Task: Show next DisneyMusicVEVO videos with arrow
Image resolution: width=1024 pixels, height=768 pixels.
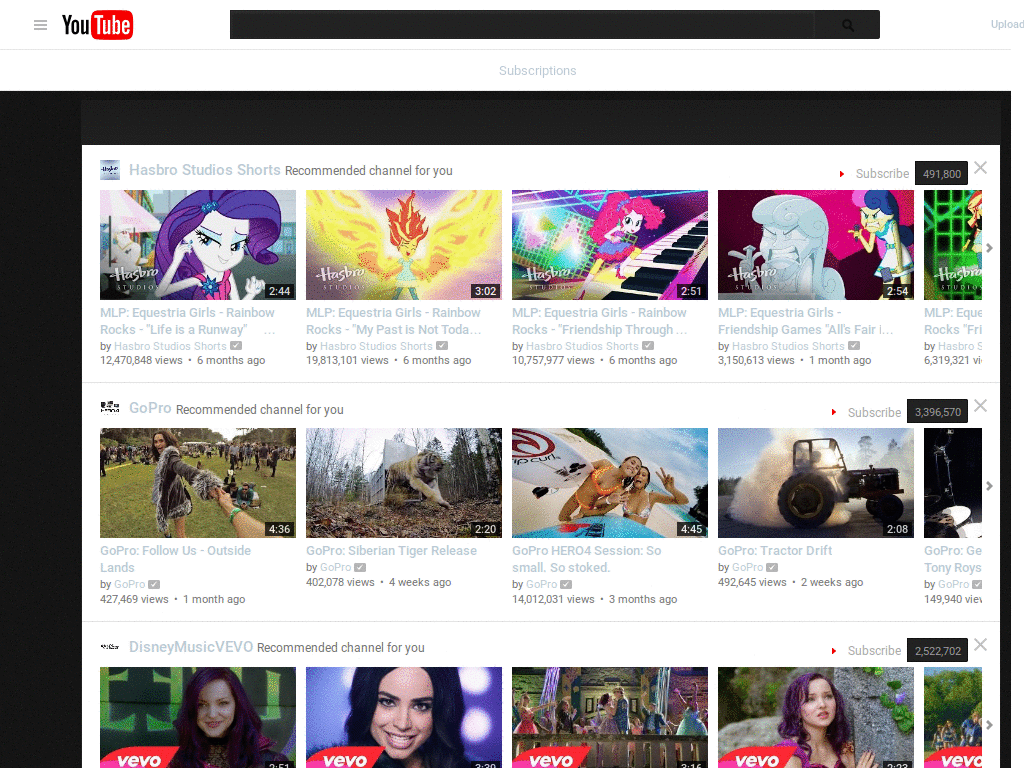Action: click(989, 724)
